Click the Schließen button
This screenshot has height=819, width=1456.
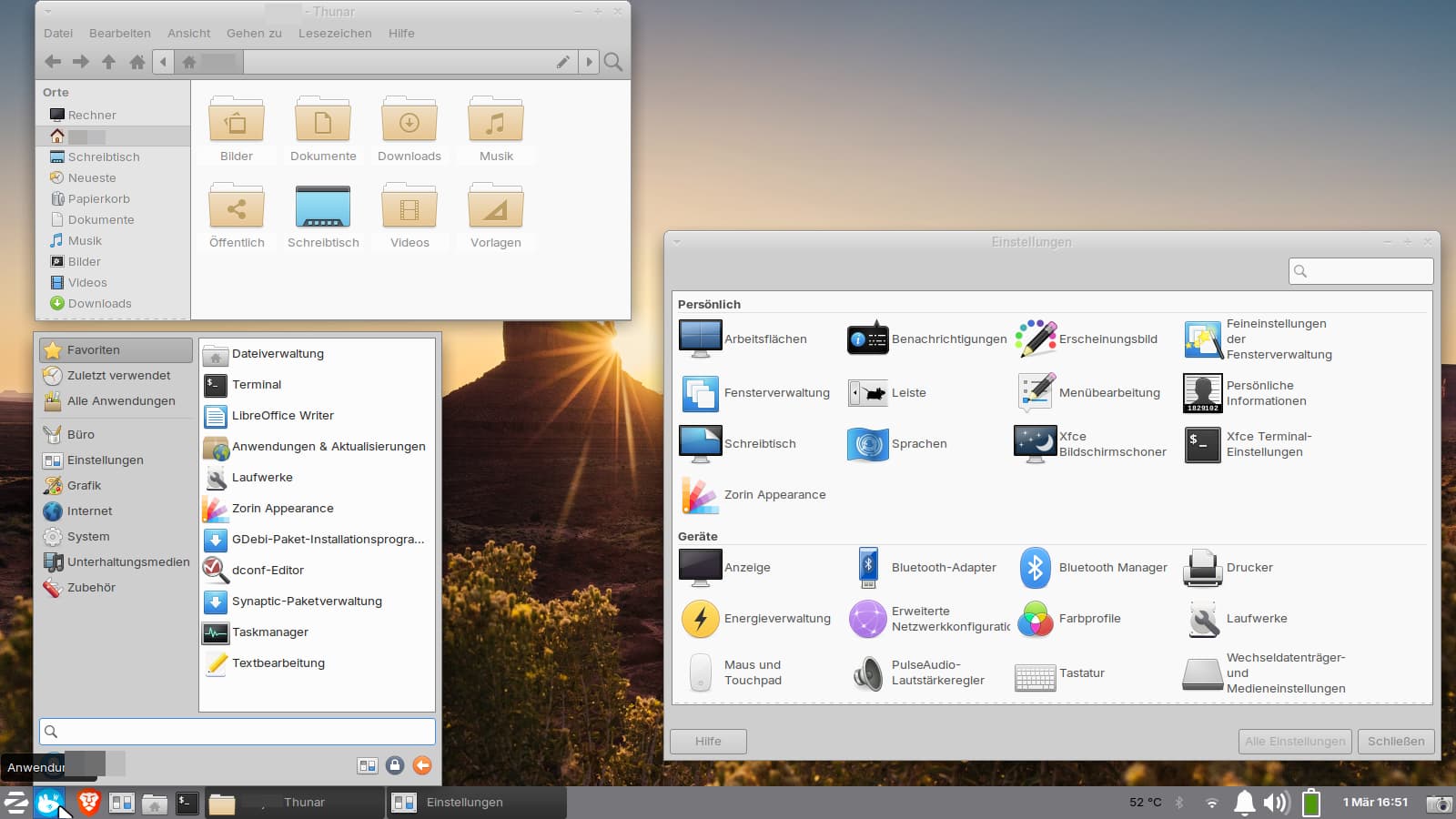pyautogui.click(x=1396, y=742)
